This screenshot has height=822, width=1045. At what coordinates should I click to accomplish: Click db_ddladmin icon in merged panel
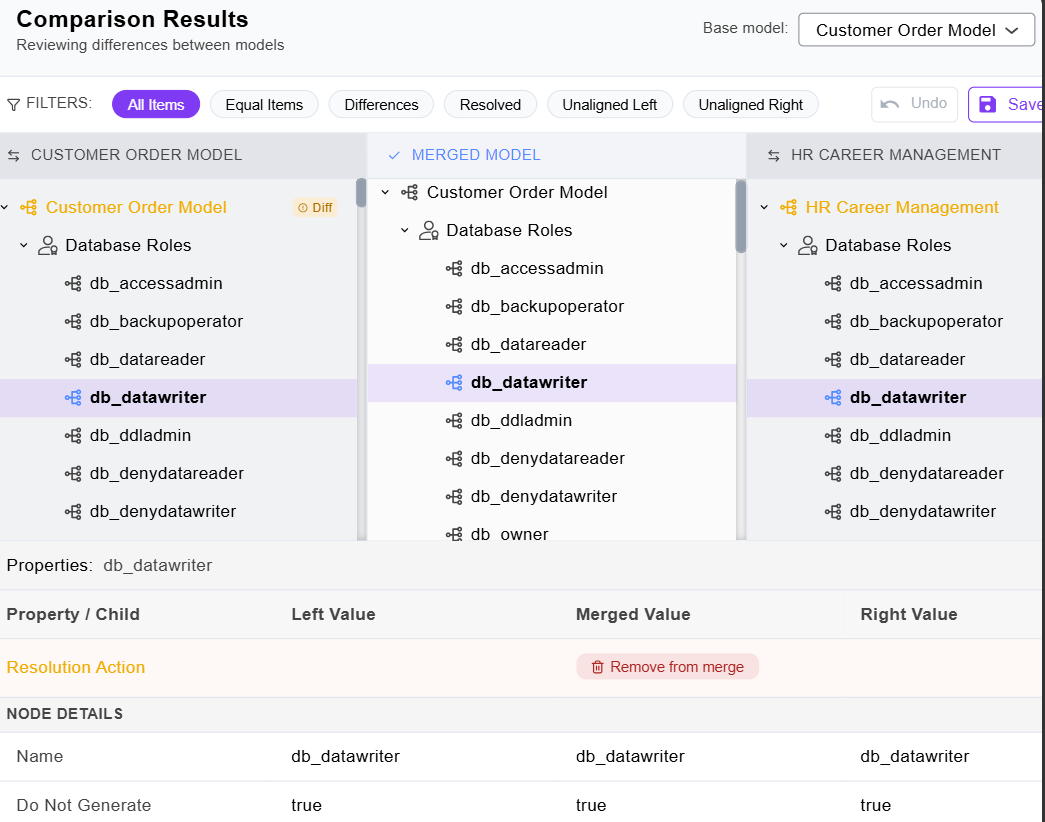click(x=454, y=420)
